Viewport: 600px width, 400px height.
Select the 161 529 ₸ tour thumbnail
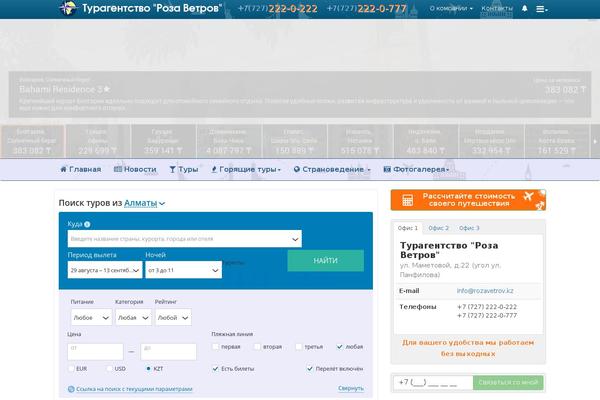click(556, 141)
